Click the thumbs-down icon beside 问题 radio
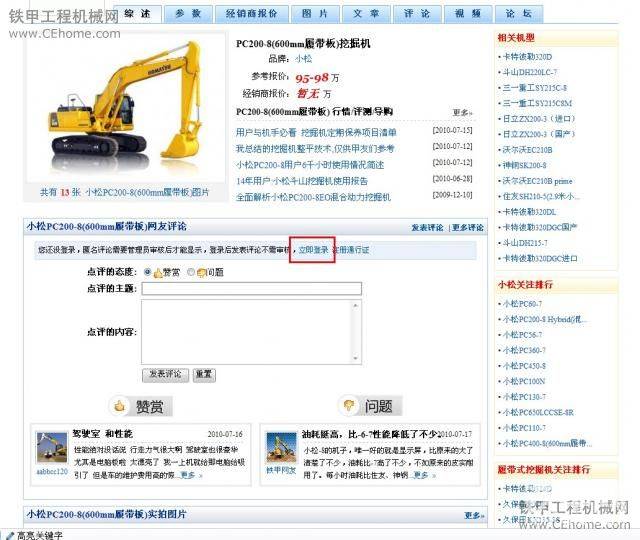The image size is (640, 540). pos(202,273)
